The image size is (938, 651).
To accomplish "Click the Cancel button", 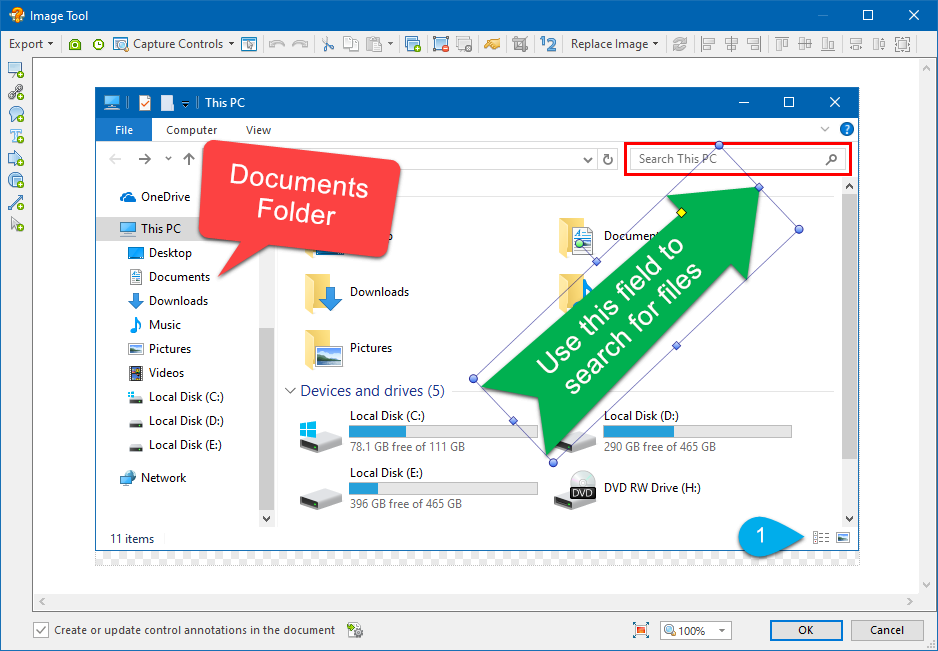I will coord(887,630).
